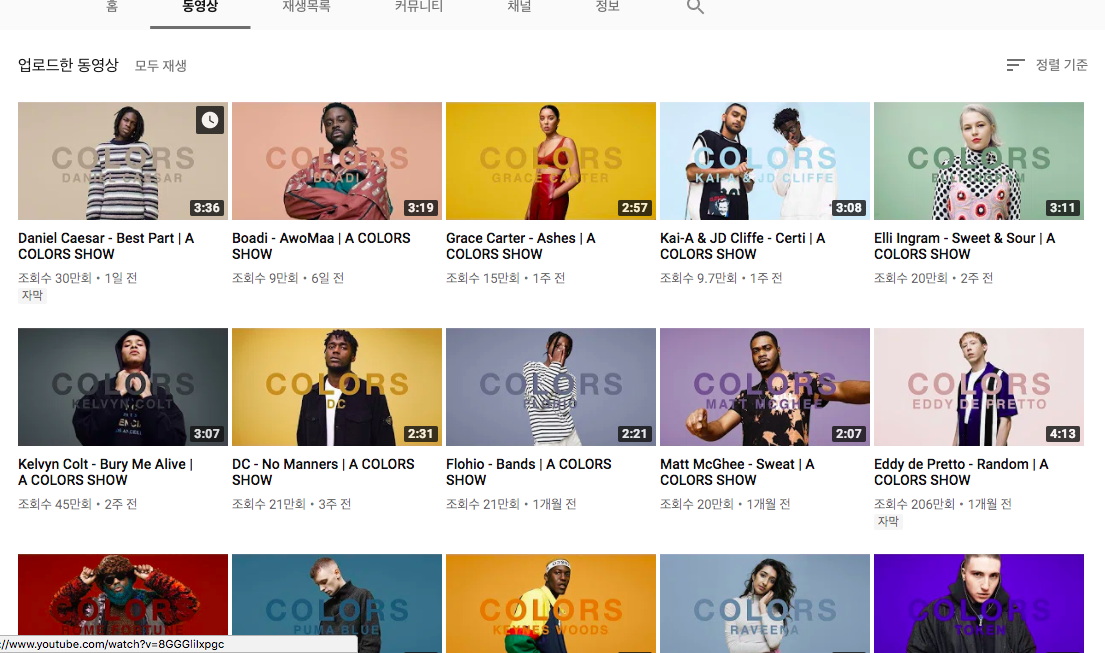The height and width of the screenshot is (653, 1105).
Task: Click Eddy de Pretto - Random title
Action: point(961,472)
